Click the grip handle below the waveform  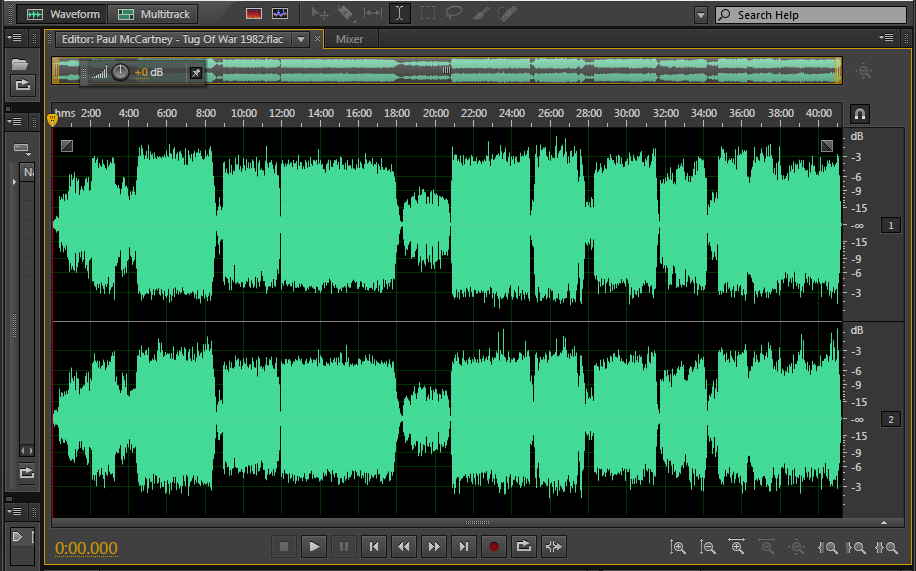[477, 522]
